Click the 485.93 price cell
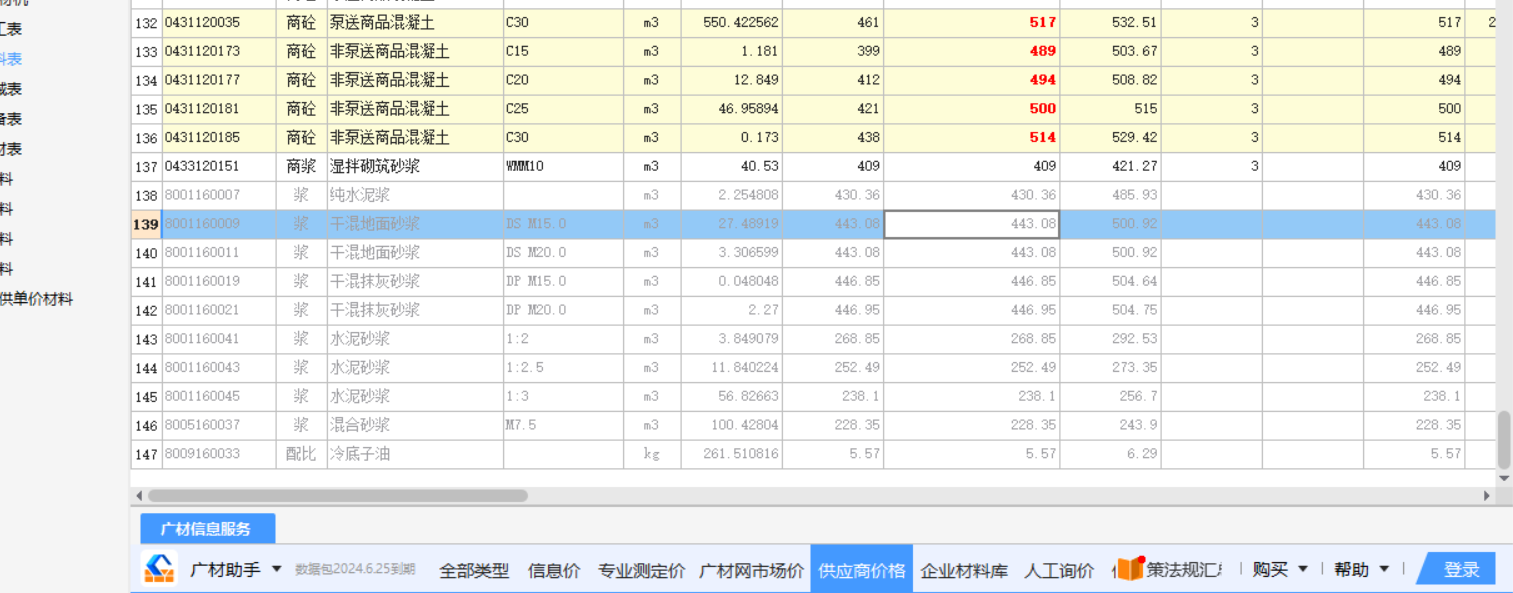1513x593 pixels. coord(1111,195)
